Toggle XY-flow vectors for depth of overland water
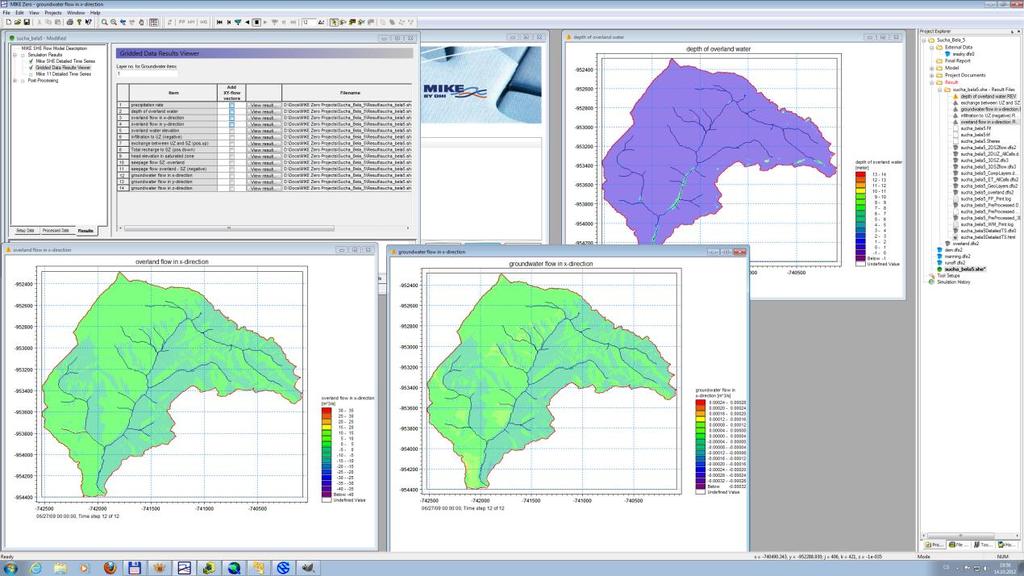The height and width of the screenshot is (576, 1024). pyautogui.click(x=232, y=112)
